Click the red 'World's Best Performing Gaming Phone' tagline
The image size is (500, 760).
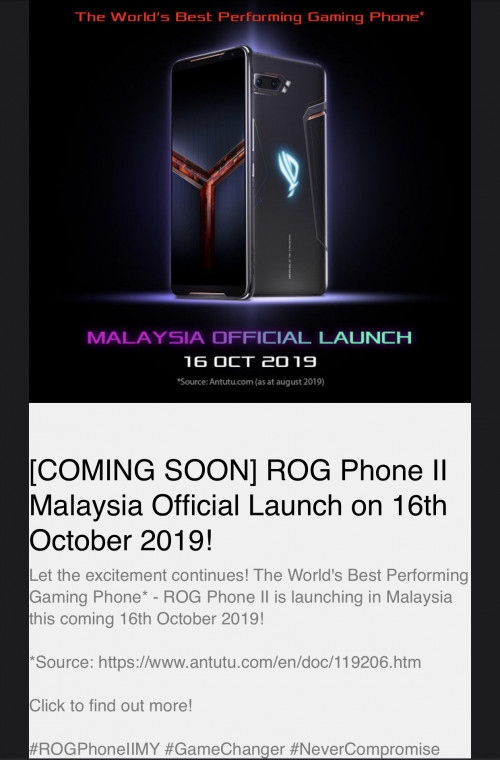(x=250, y=17)
